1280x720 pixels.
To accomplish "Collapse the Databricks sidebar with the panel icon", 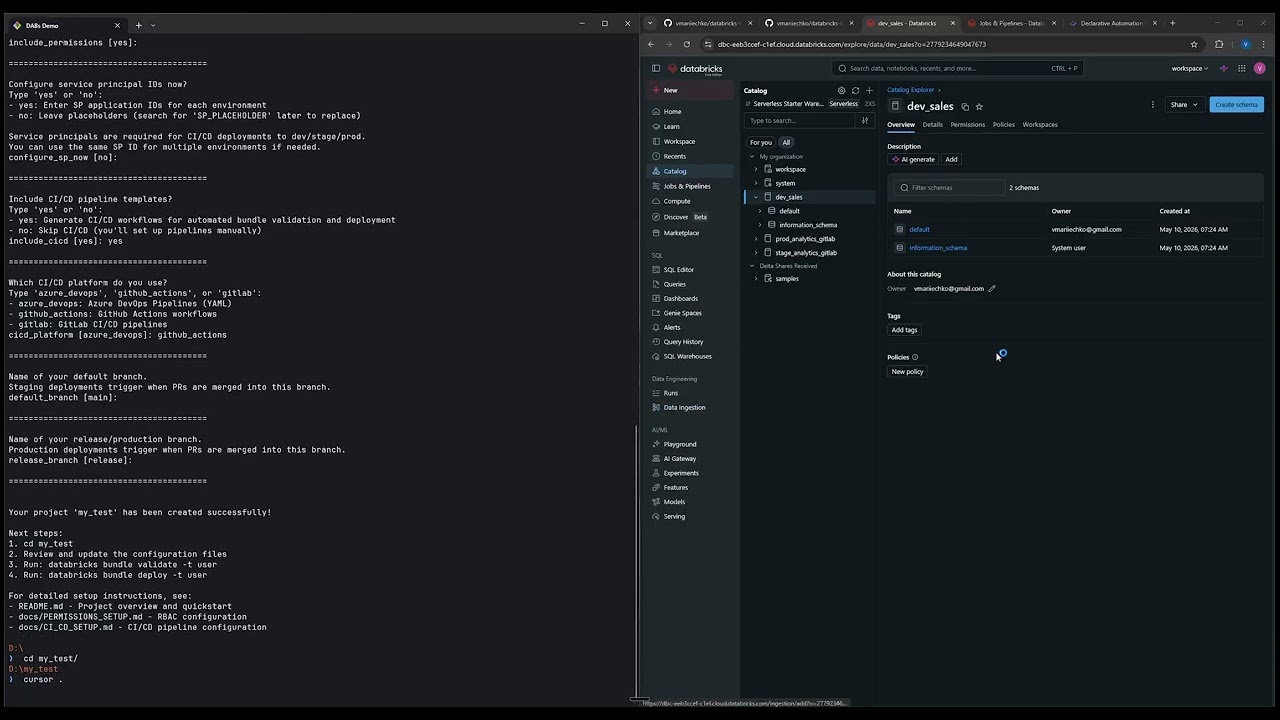I will [x=656, y=68].
